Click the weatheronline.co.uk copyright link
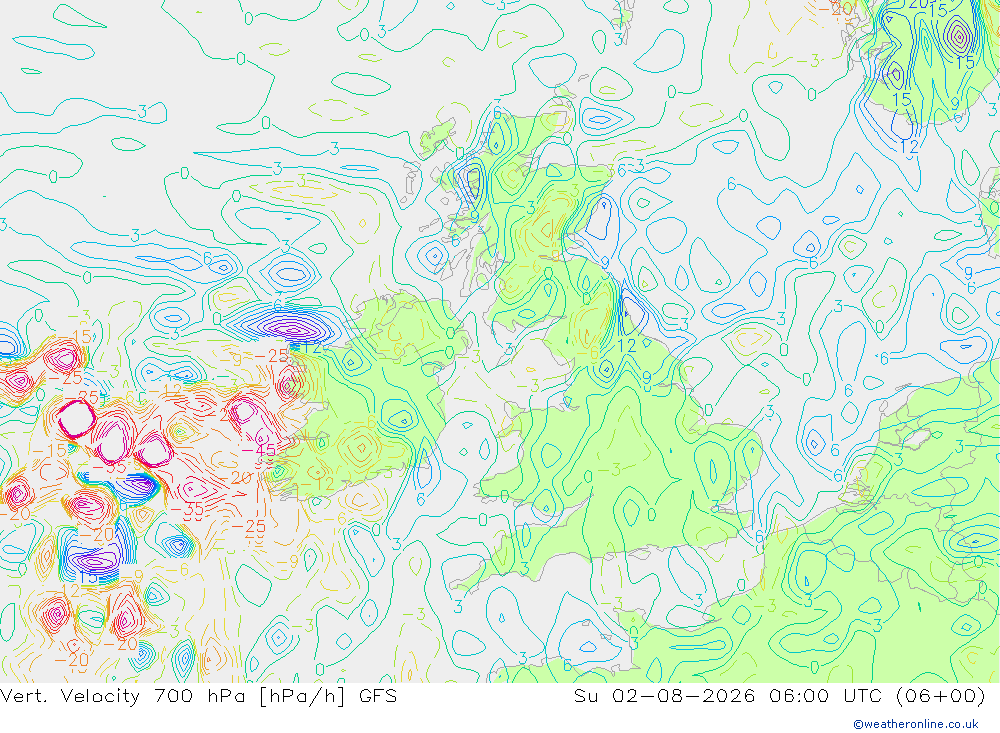The image size is (1000, 733). click(x=916, y=724)
